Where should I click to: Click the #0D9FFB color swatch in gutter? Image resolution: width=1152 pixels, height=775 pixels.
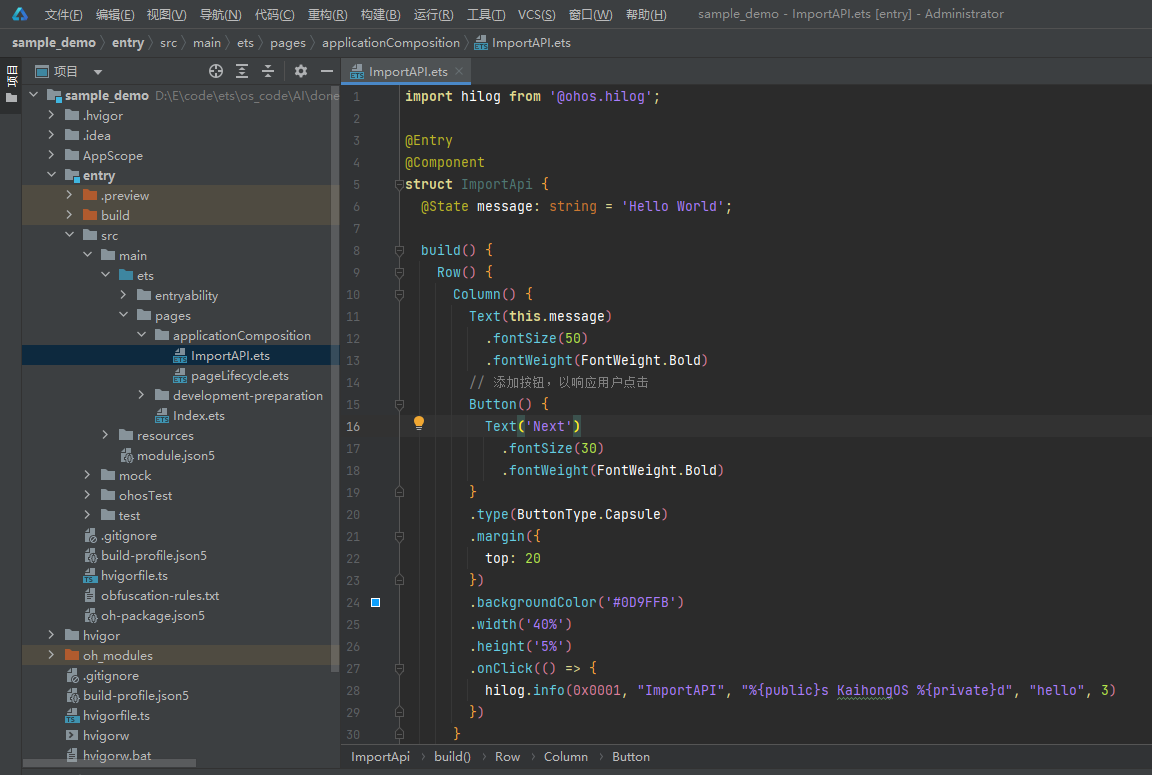375,602
